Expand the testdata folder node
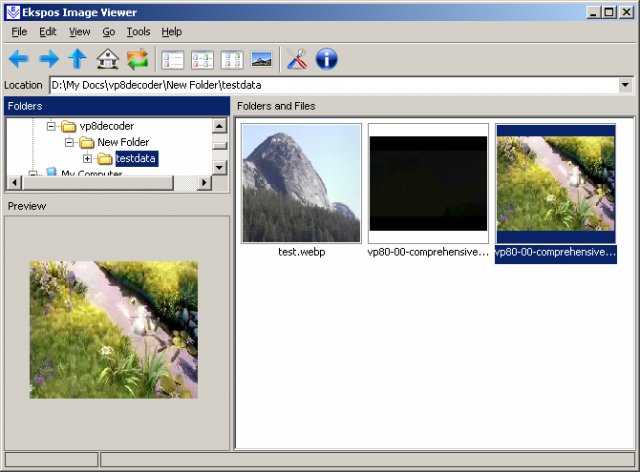Image resolution: width=640 pixels, height=472 pixels. click(88, 158)
